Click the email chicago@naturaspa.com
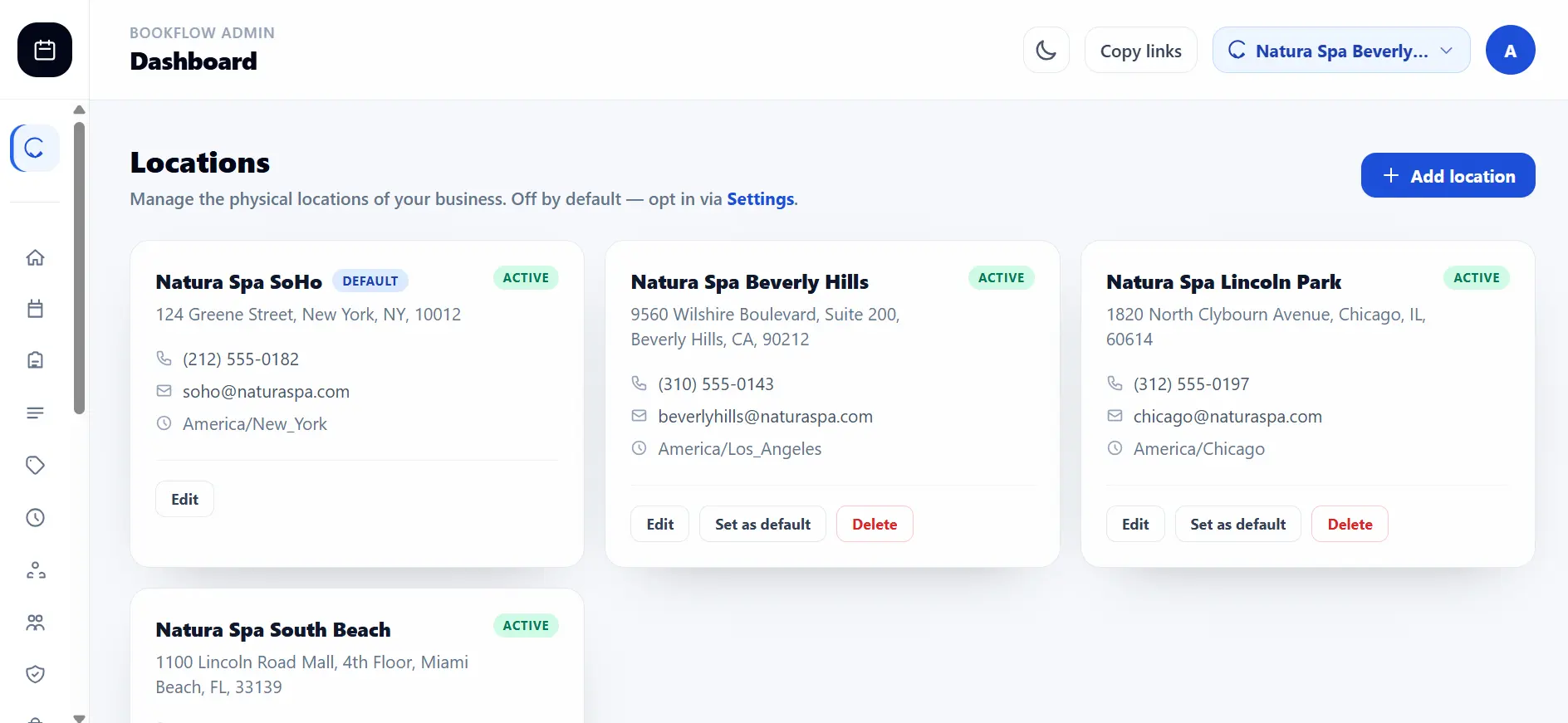Screen dimensions: 1568x723 [x=1227, y=417]
